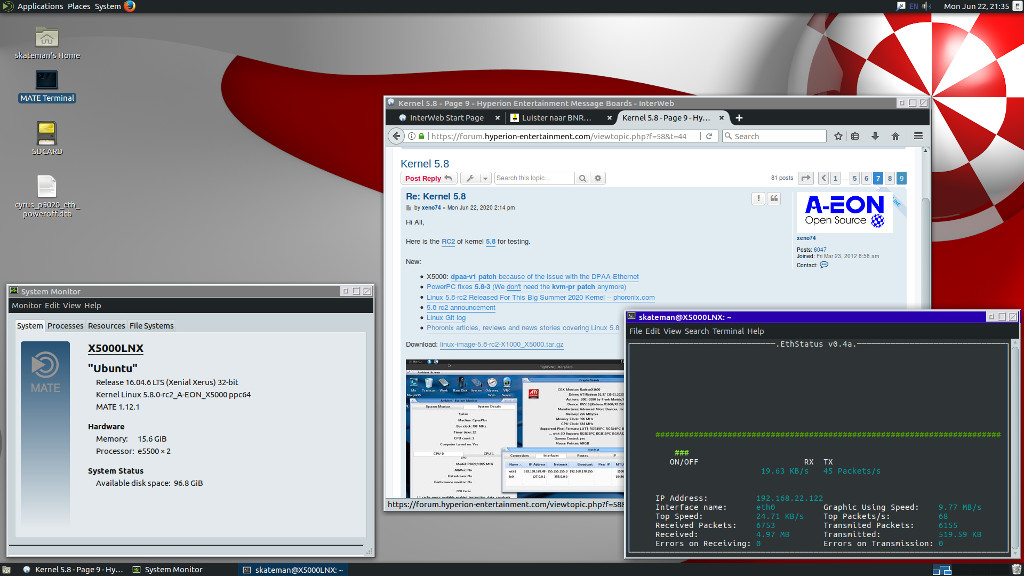Open the Places menu
The width and height of the screenshot is (1024, 576).
[79, 6]
